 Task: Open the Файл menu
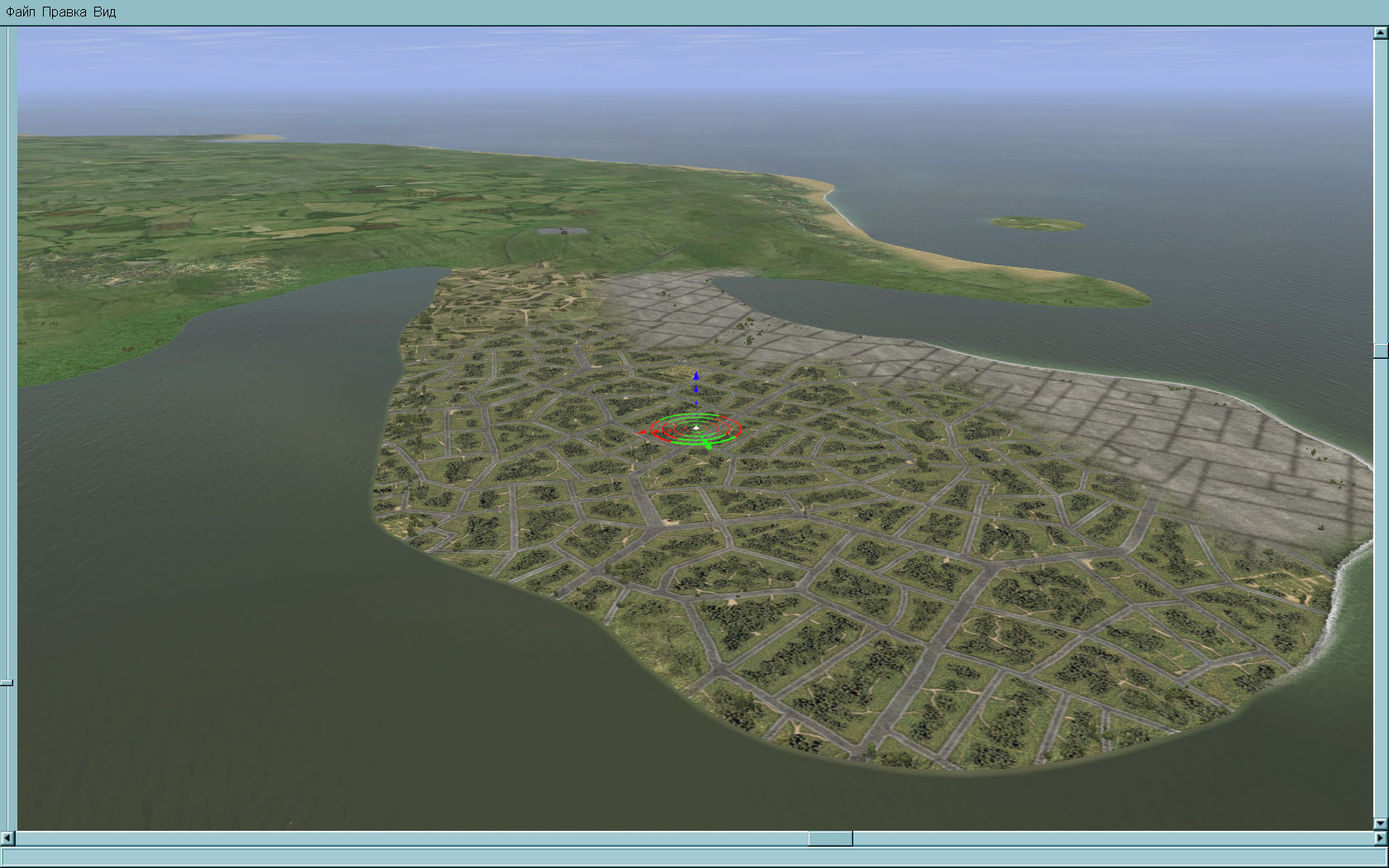coord(21,12)
